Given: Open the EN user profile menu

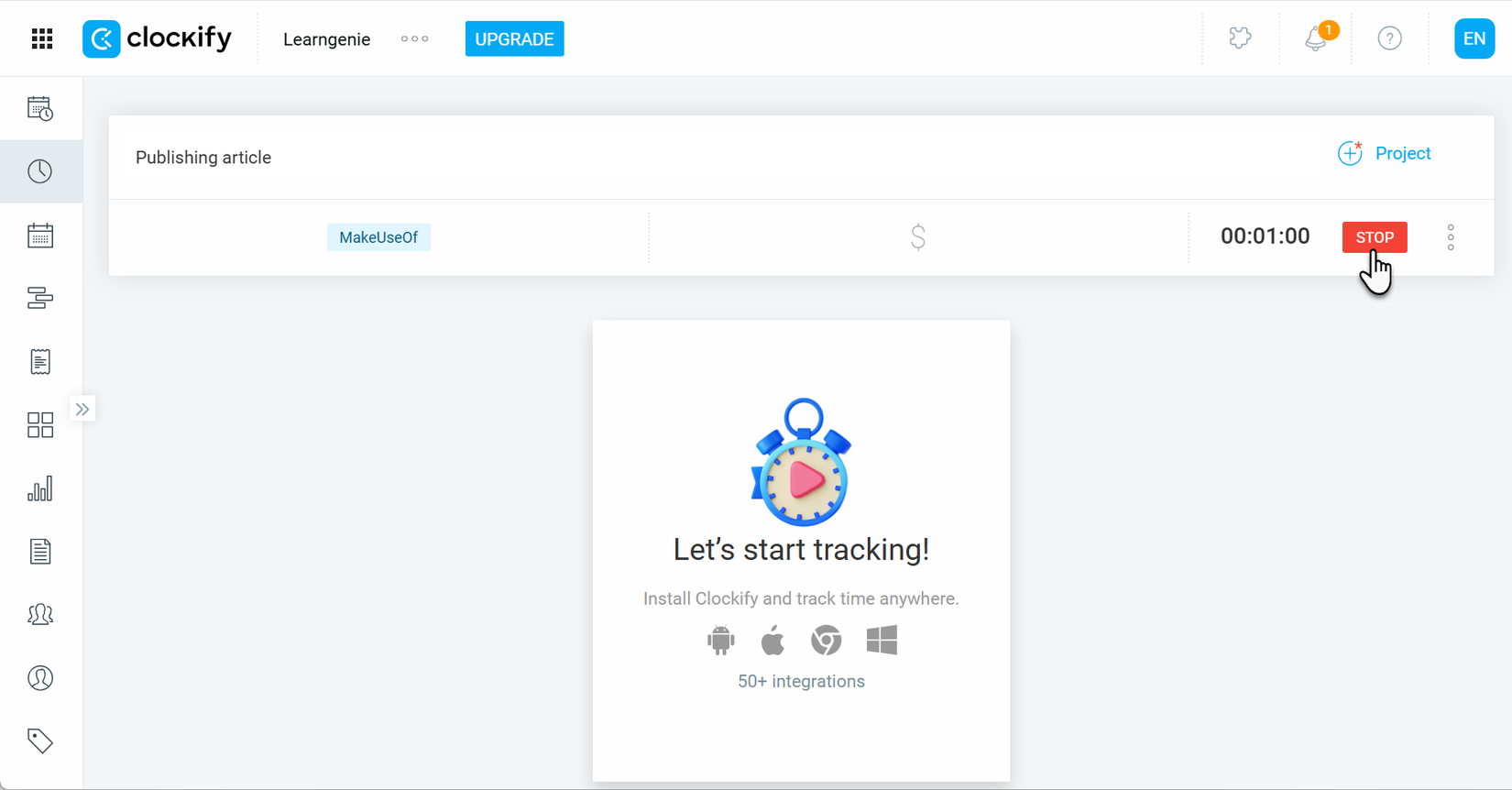Looking at the screenshot, I should coord(1474,38).
